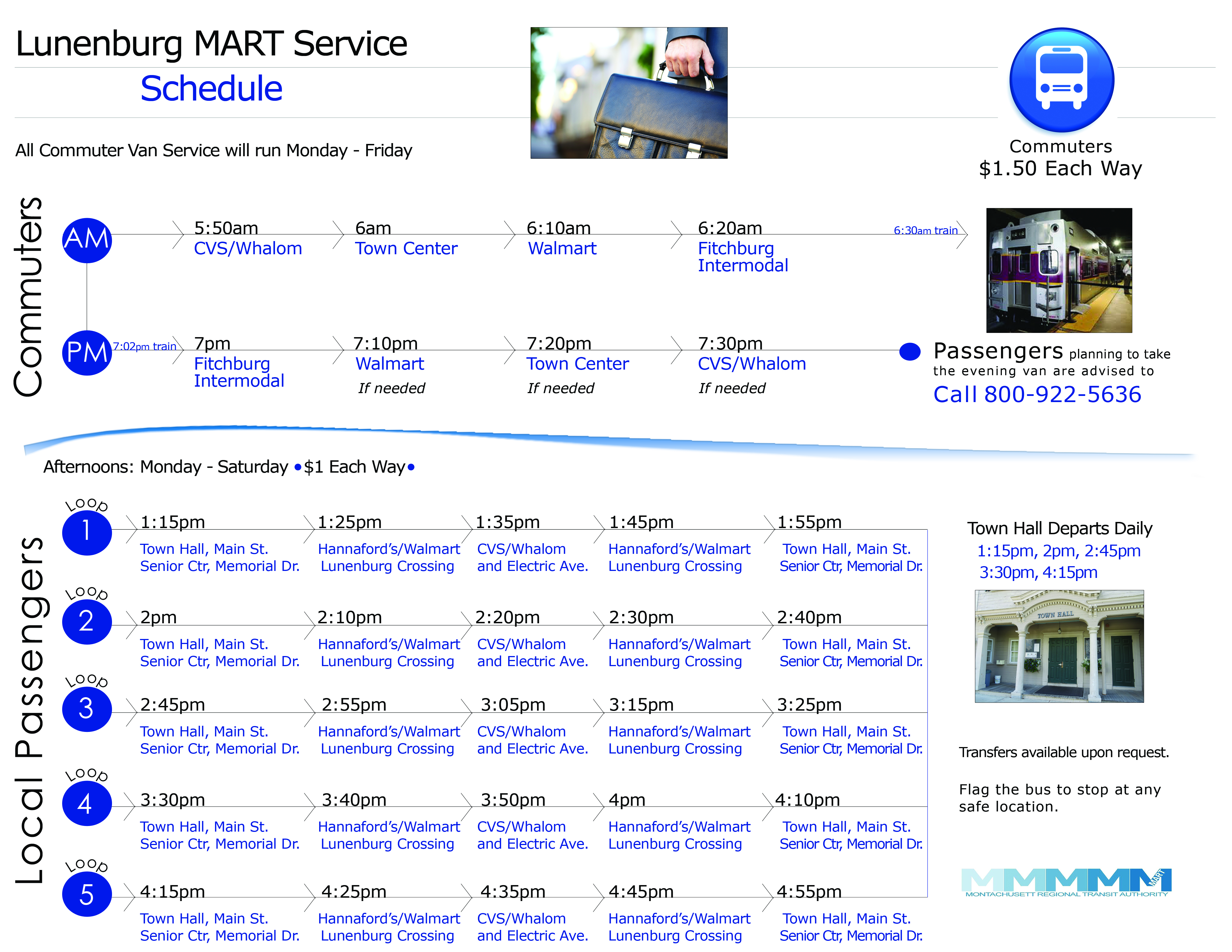The image size is (1232, 952).
Task: Click the blue Schedule heading
Action: pos(211,88)
